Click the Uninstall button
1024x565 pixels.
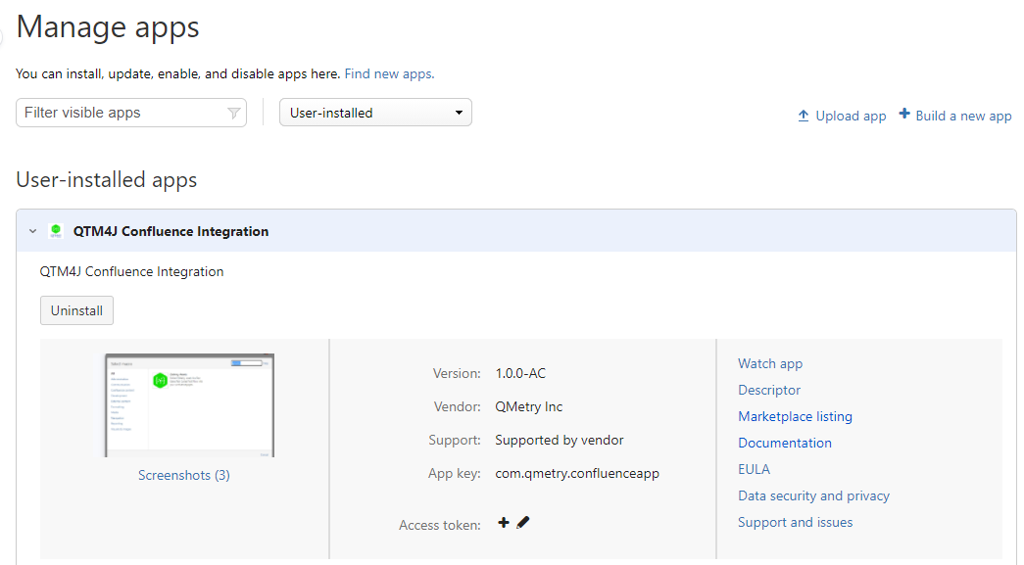(77, 310)
